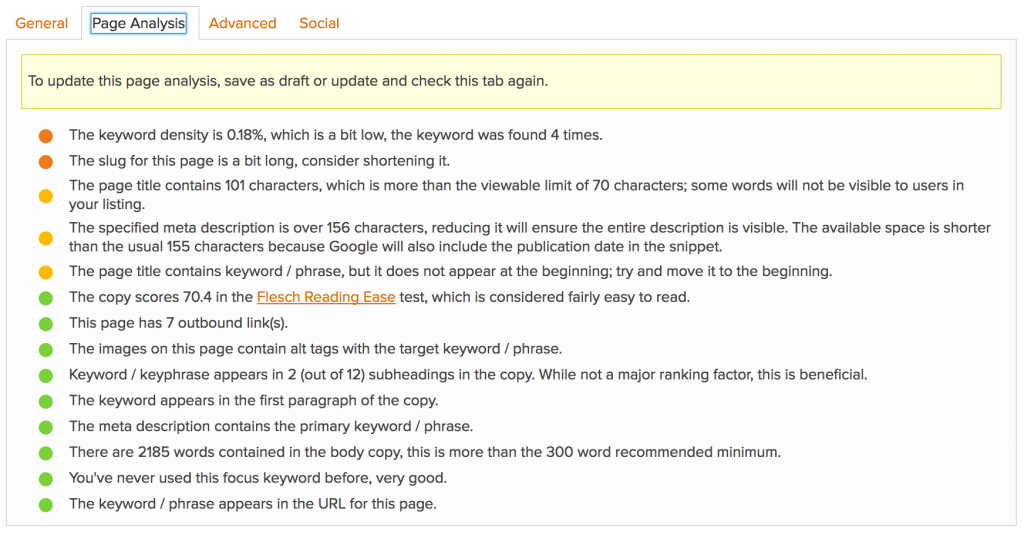
Task: Click the green dot beside 2185 words result
Action: (x=46, y=453)
